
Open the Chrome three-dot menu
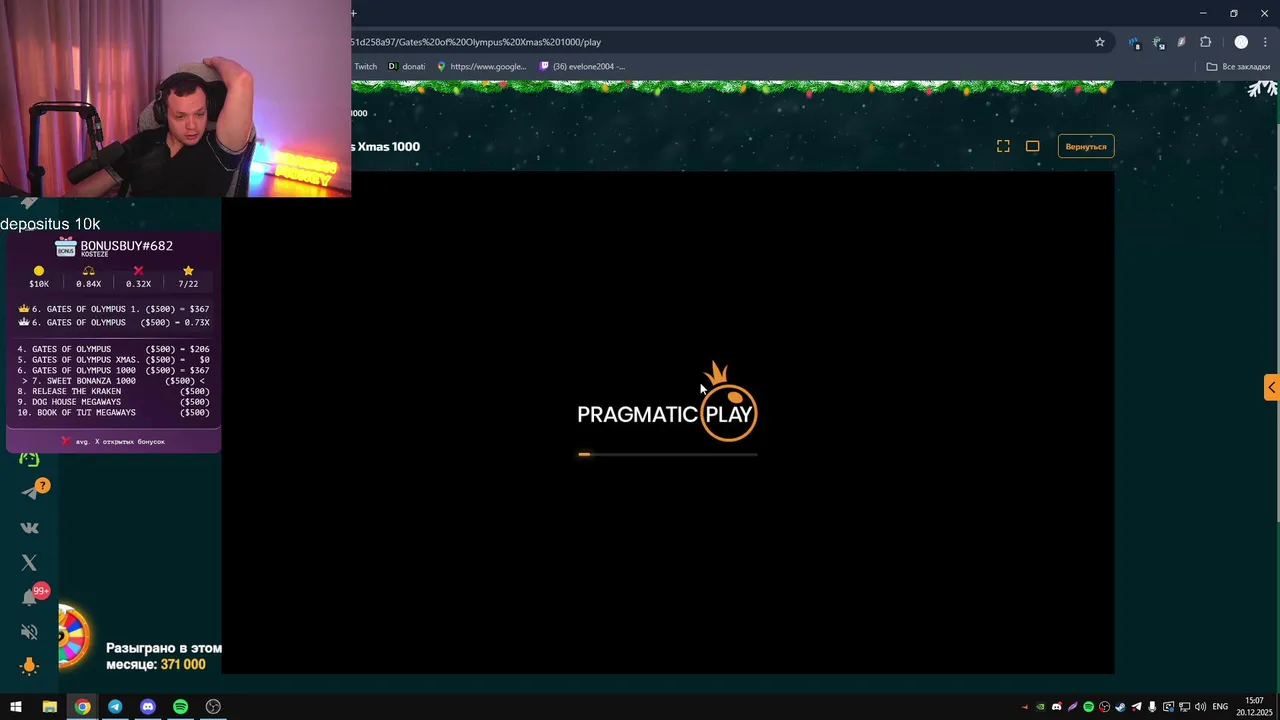click(1265, 42)
